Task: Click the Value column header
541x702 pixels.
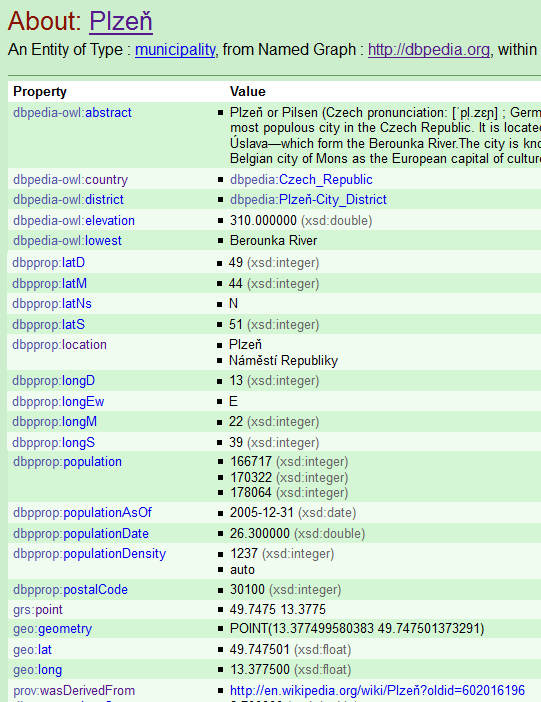Action: coord(248,92)
